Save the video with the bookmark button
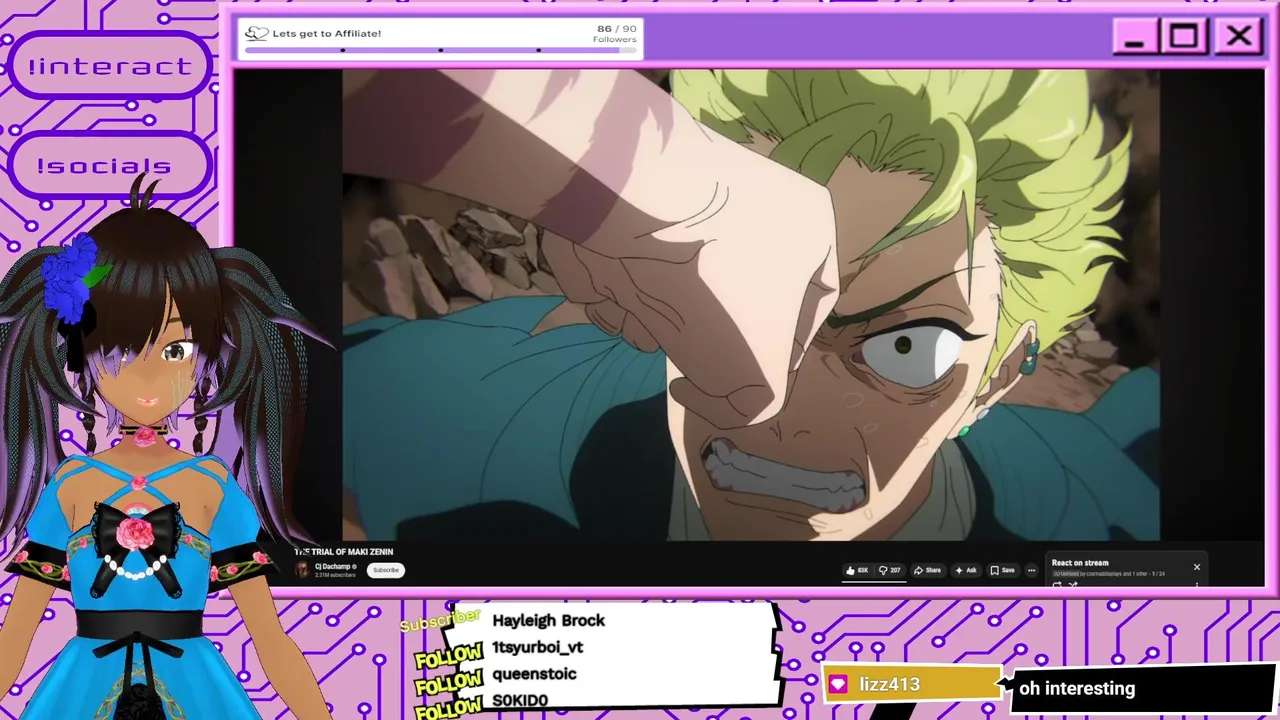 point(1002,570)
